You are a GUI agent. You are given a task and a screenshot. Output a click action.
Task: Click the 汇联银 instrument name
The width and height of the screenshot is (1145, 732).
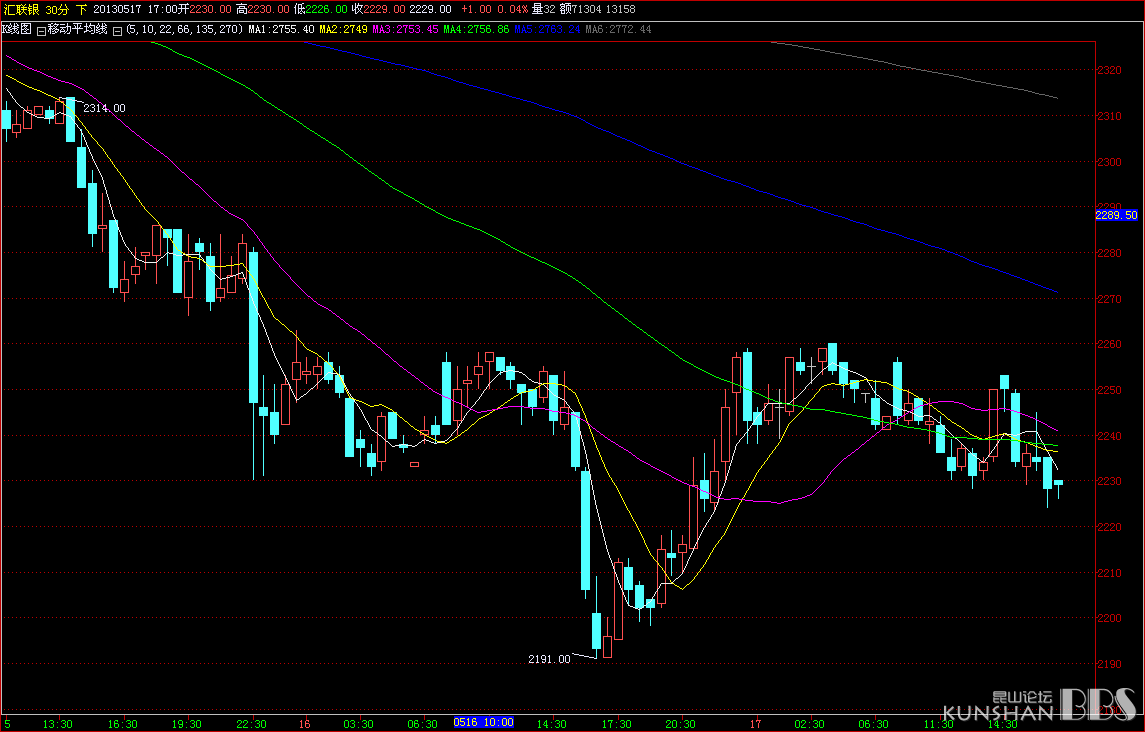22,9
